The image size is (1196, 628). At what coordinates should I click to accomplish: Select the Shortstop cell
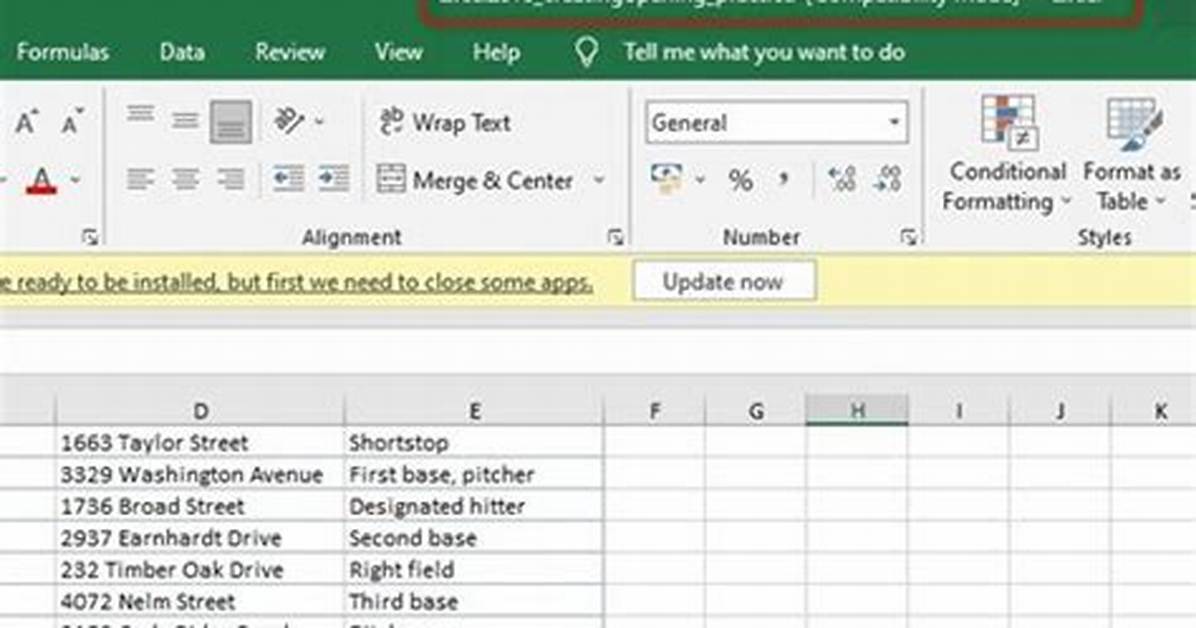point(474,443)
